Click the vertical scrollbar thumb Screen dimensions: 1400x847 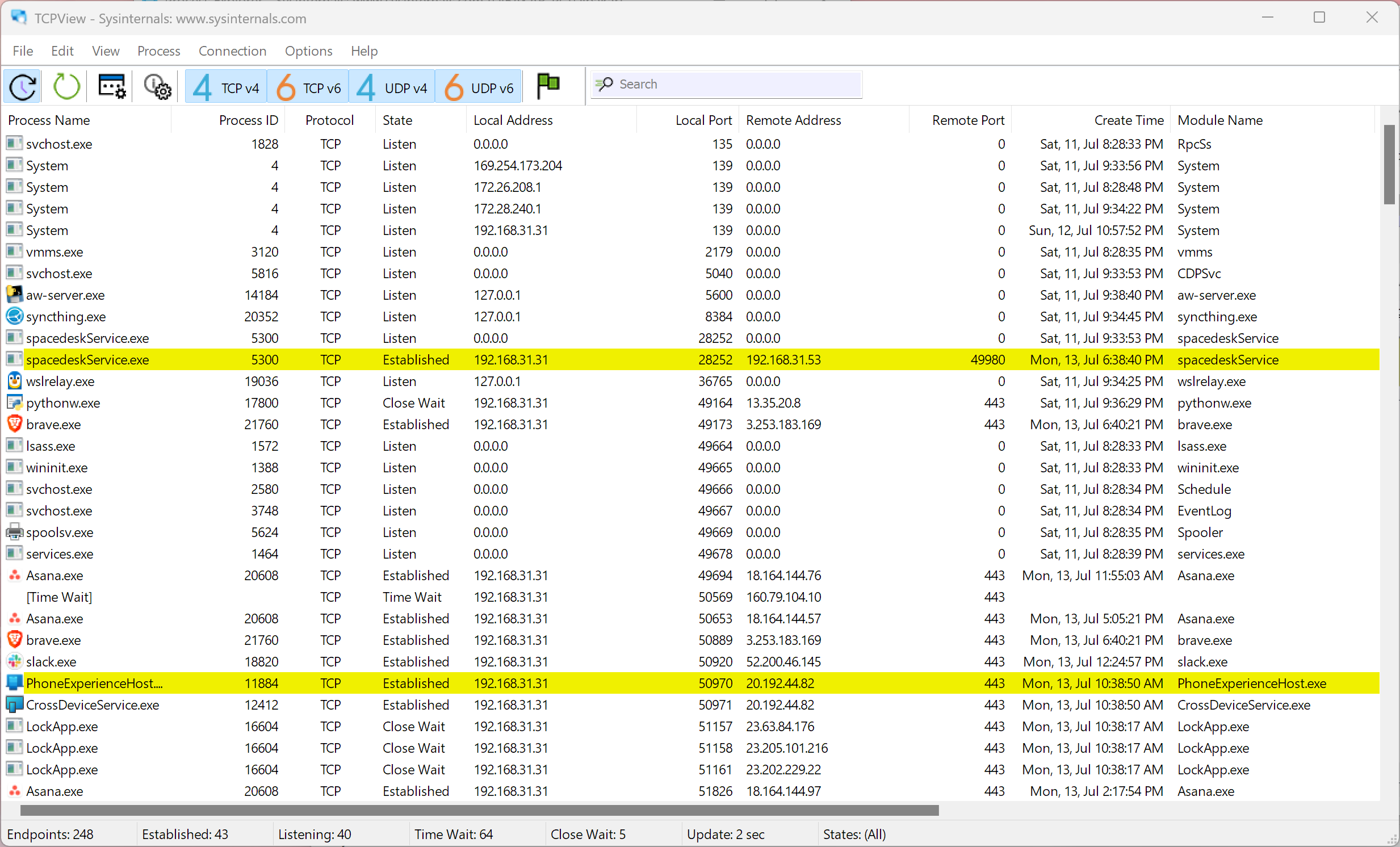(x=1389, y=164)
